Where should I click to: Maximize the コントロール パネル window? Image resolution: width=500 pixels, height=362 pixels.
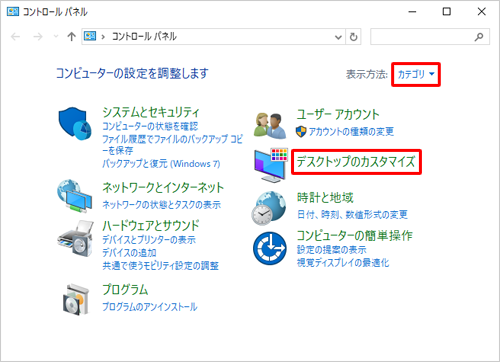click(x=447, y=12)
